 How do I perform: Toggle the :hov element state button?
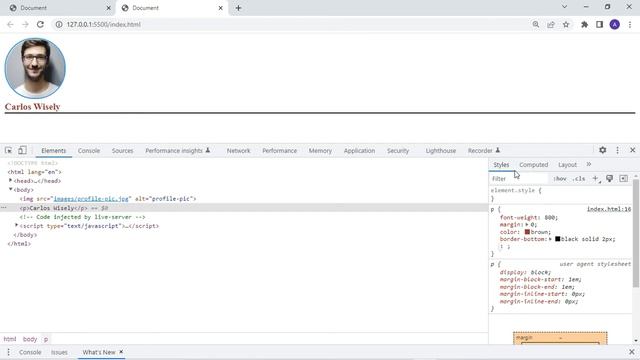[x=560, y=179]
